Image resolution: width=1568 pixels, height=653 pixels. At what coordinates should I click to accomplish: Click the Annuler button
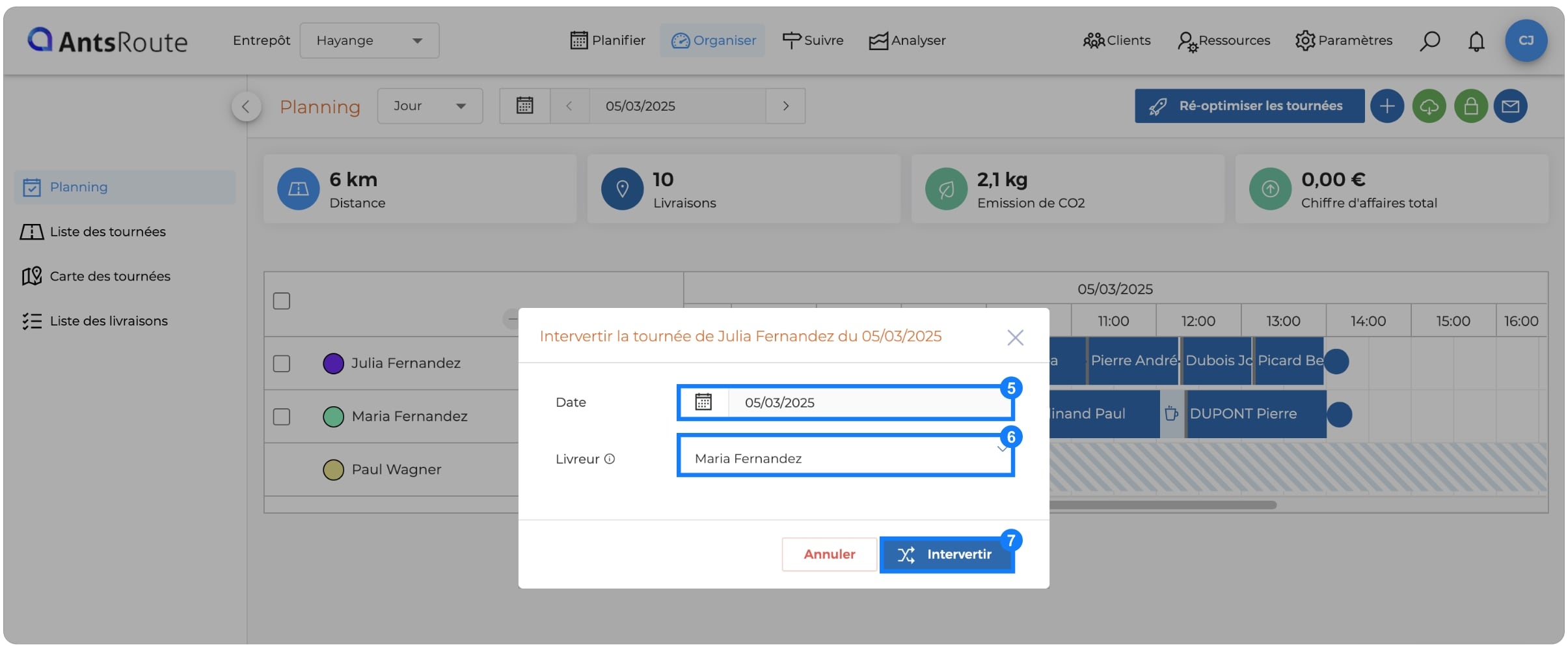click(829, 555)
